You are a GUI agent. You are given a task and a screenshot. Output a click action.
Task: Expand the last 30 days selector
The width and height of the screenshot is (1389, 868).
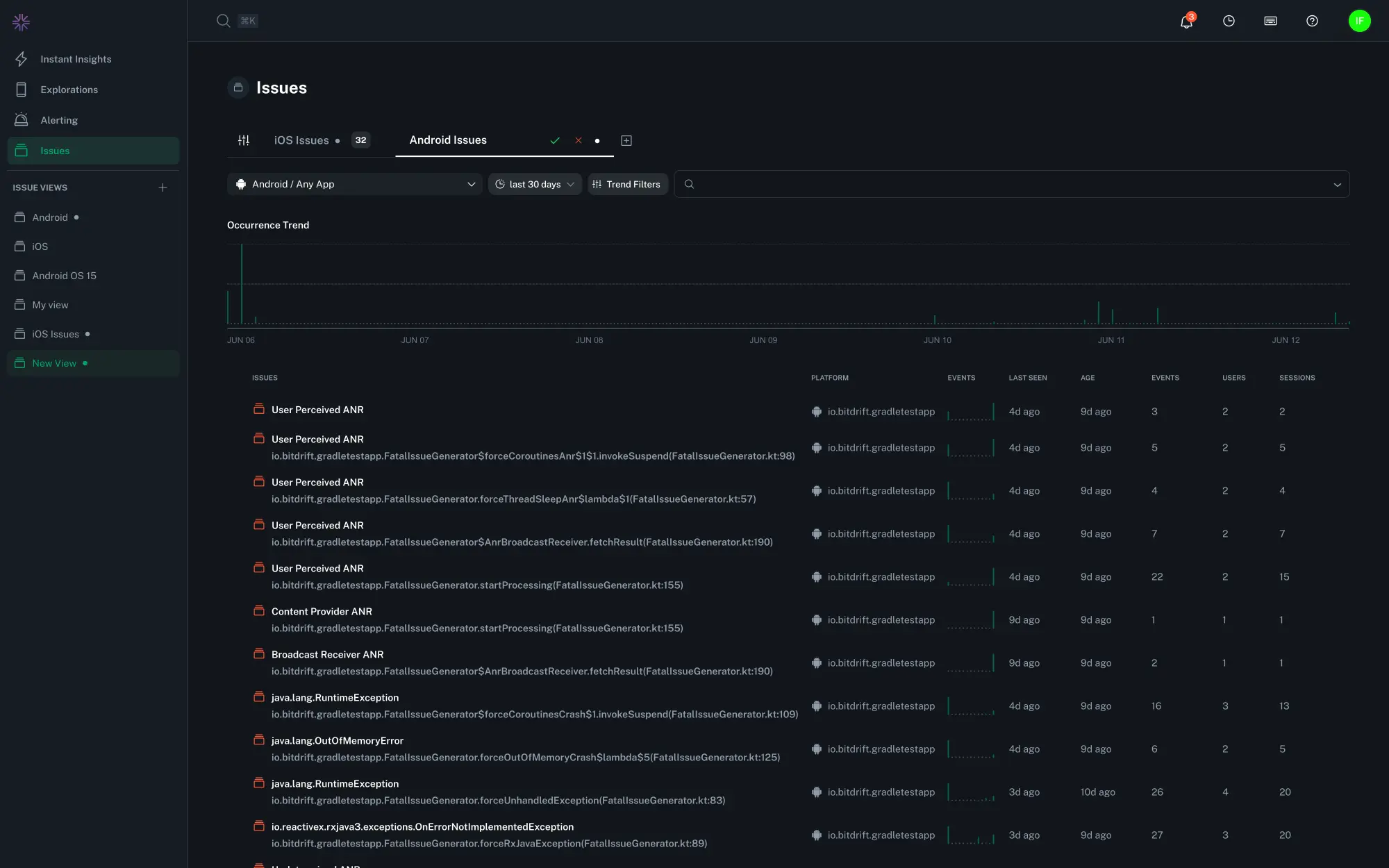tap(535, 184)
